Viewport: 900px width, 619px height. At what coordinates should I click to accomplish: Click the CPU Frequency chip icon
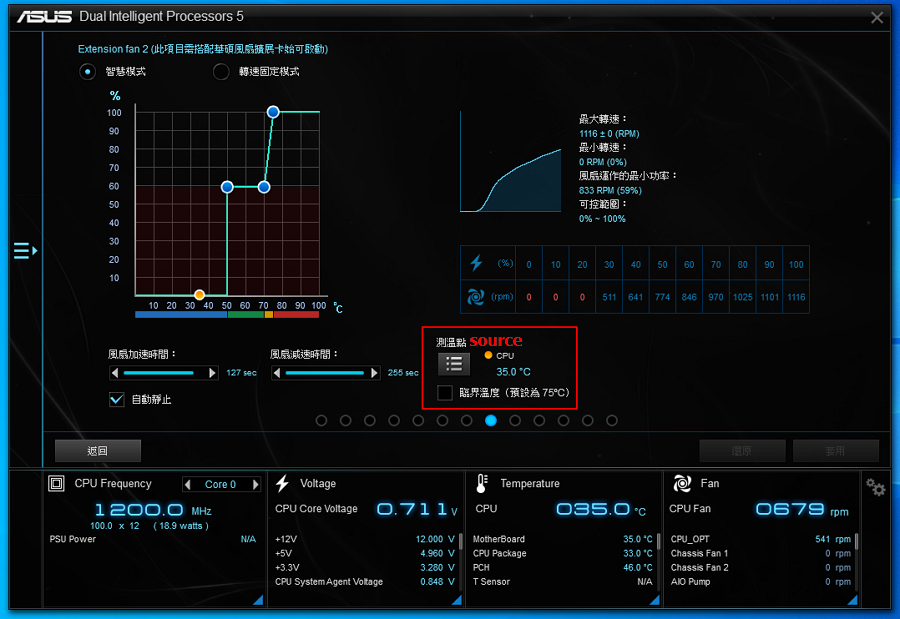point(56,483)
